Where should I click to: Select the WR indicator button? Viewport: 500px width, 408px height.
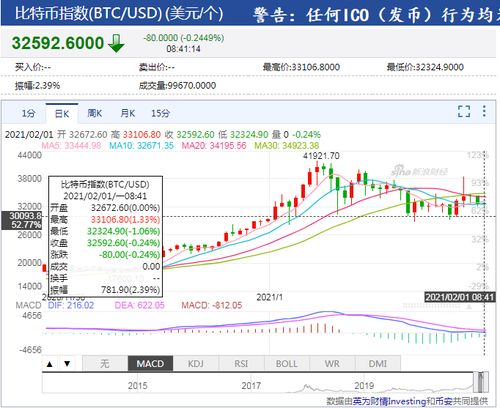pyautogui.click(x=332, y=363)
